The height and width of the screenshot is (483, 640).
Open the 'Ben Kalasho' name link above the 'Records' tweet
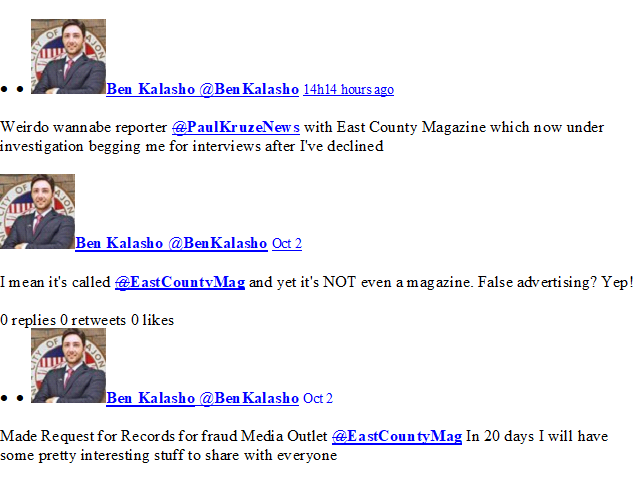[x=151, y=398]
